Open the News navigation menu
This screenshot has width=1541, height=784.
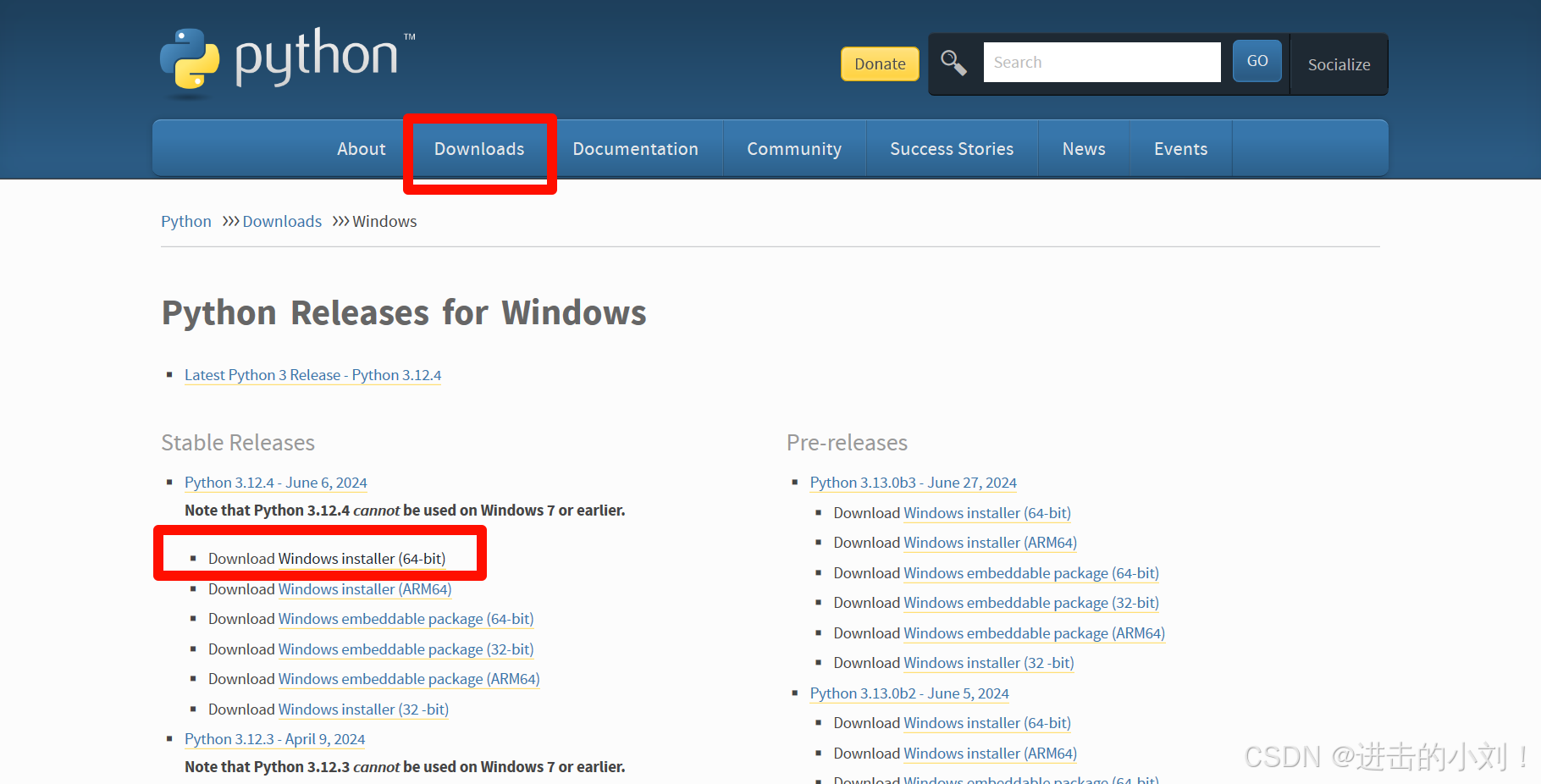[x=1084, y=149]
